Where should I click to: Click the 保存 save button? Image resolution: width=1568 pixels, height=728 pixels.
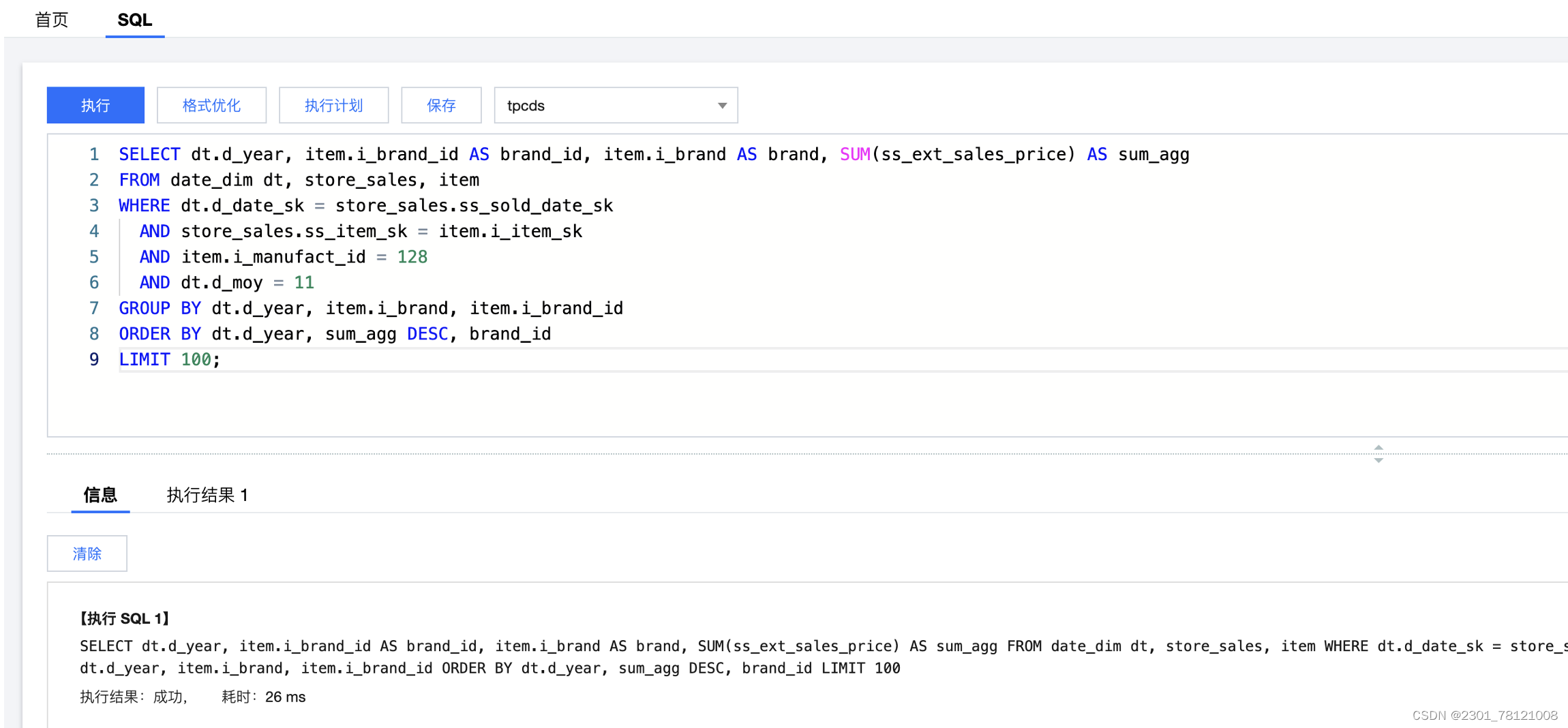[441, 105]
